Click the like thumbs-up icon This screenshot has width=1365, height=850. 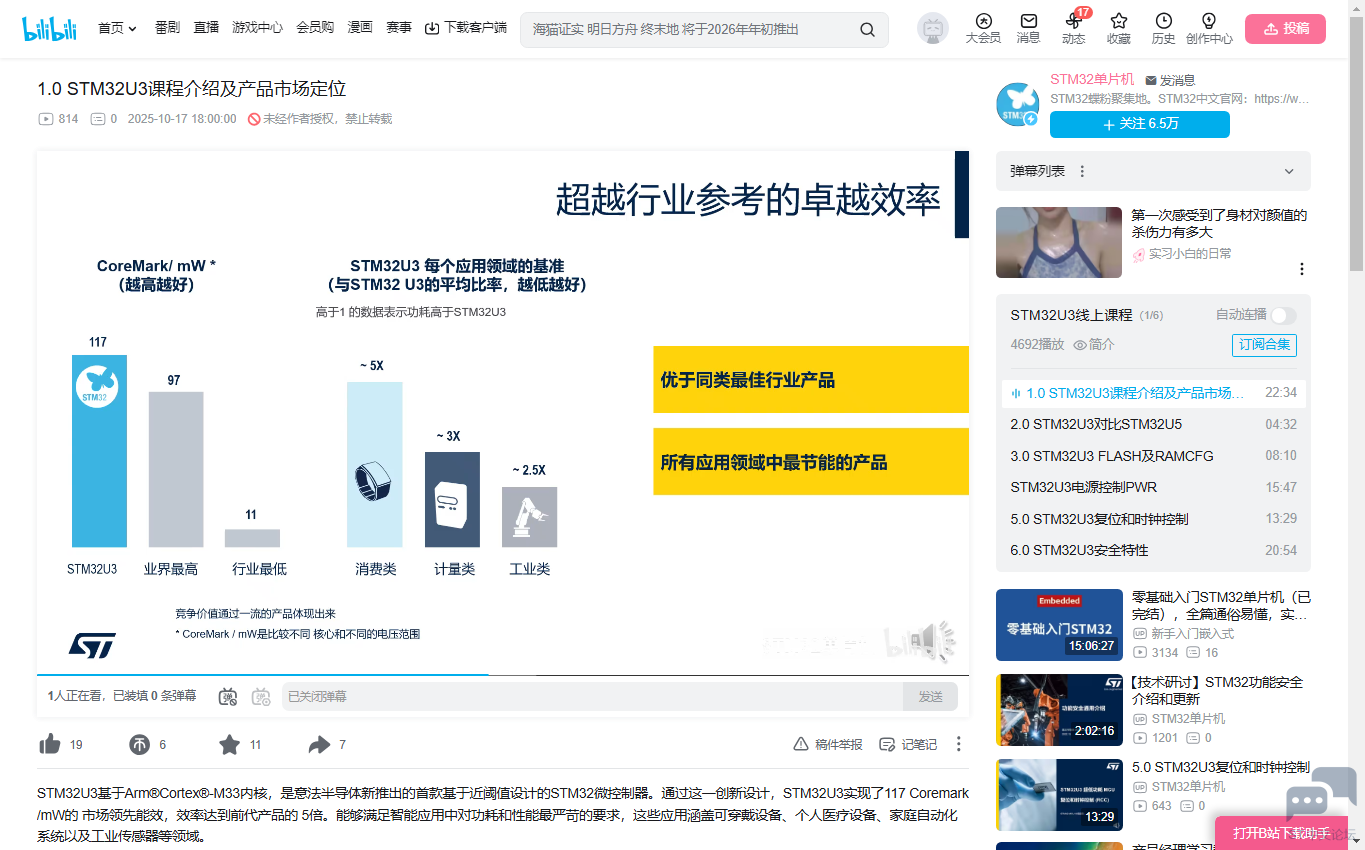[49, 744]
